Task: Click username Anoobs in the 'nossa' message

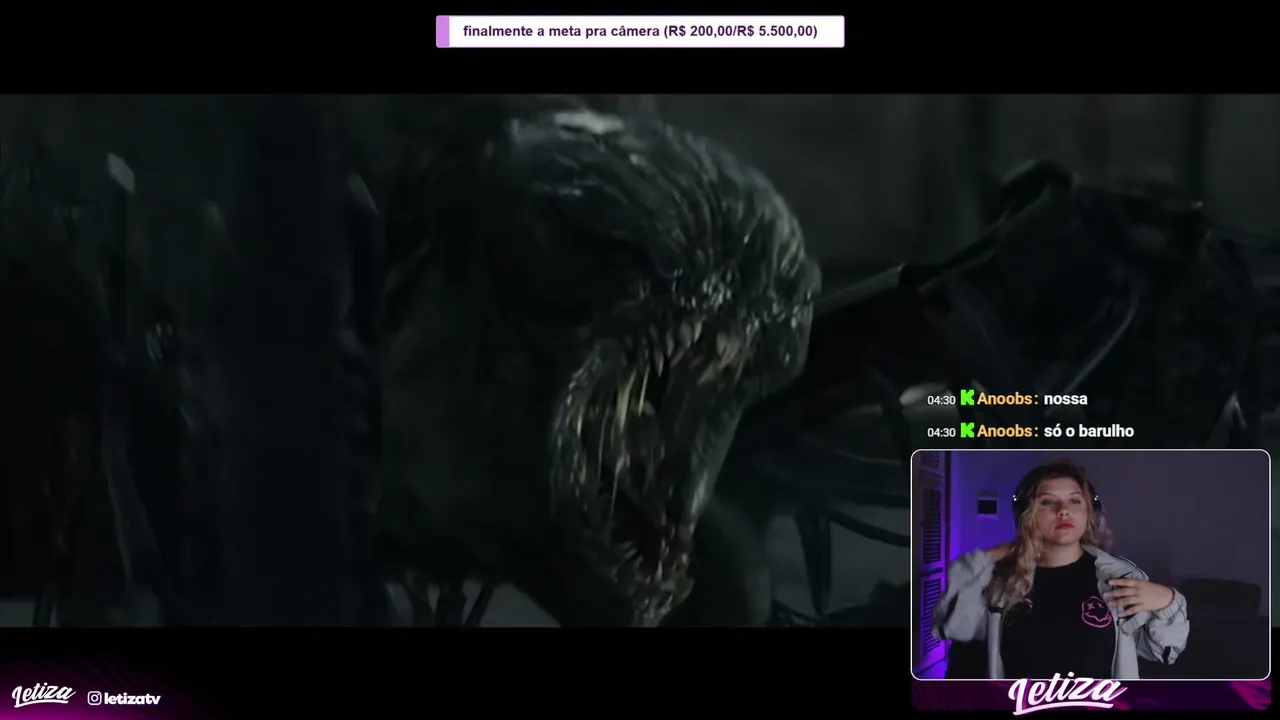Action: click(1004, 399)
